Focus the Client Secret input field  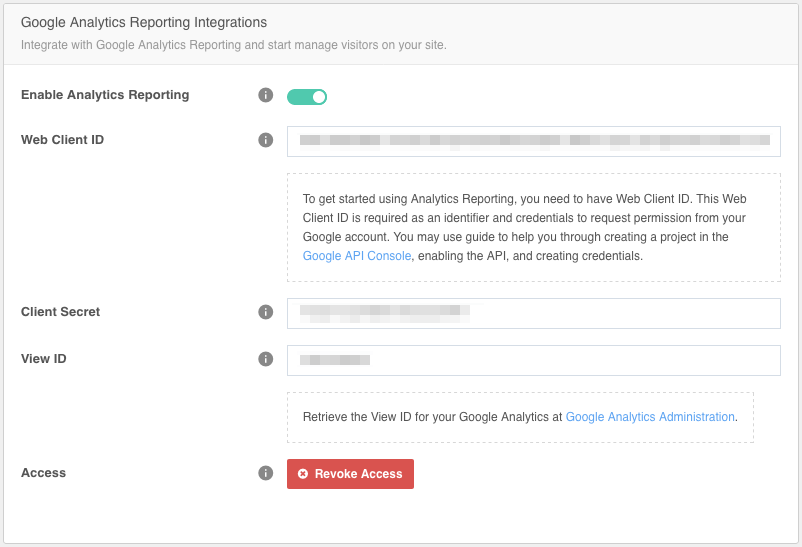(x=533, y=313)
